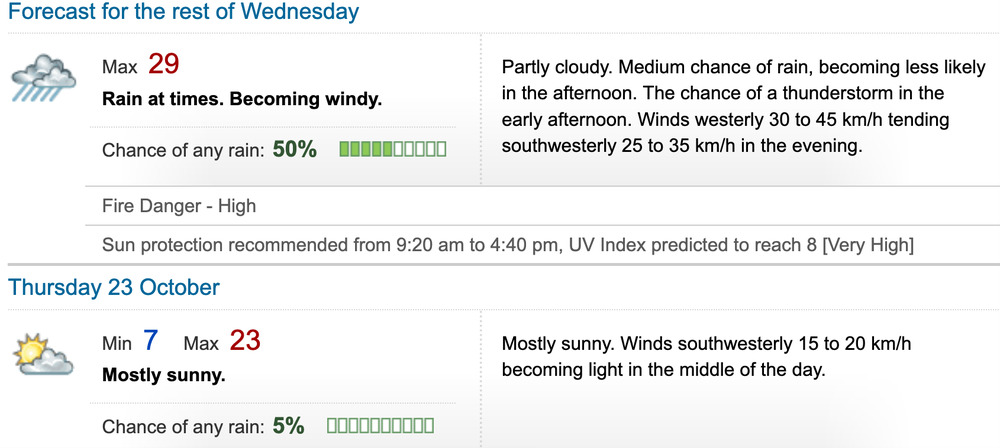Click the 50% chance of rain value
The height and width of the screenshot is (448, 1000).
[295, 150]
